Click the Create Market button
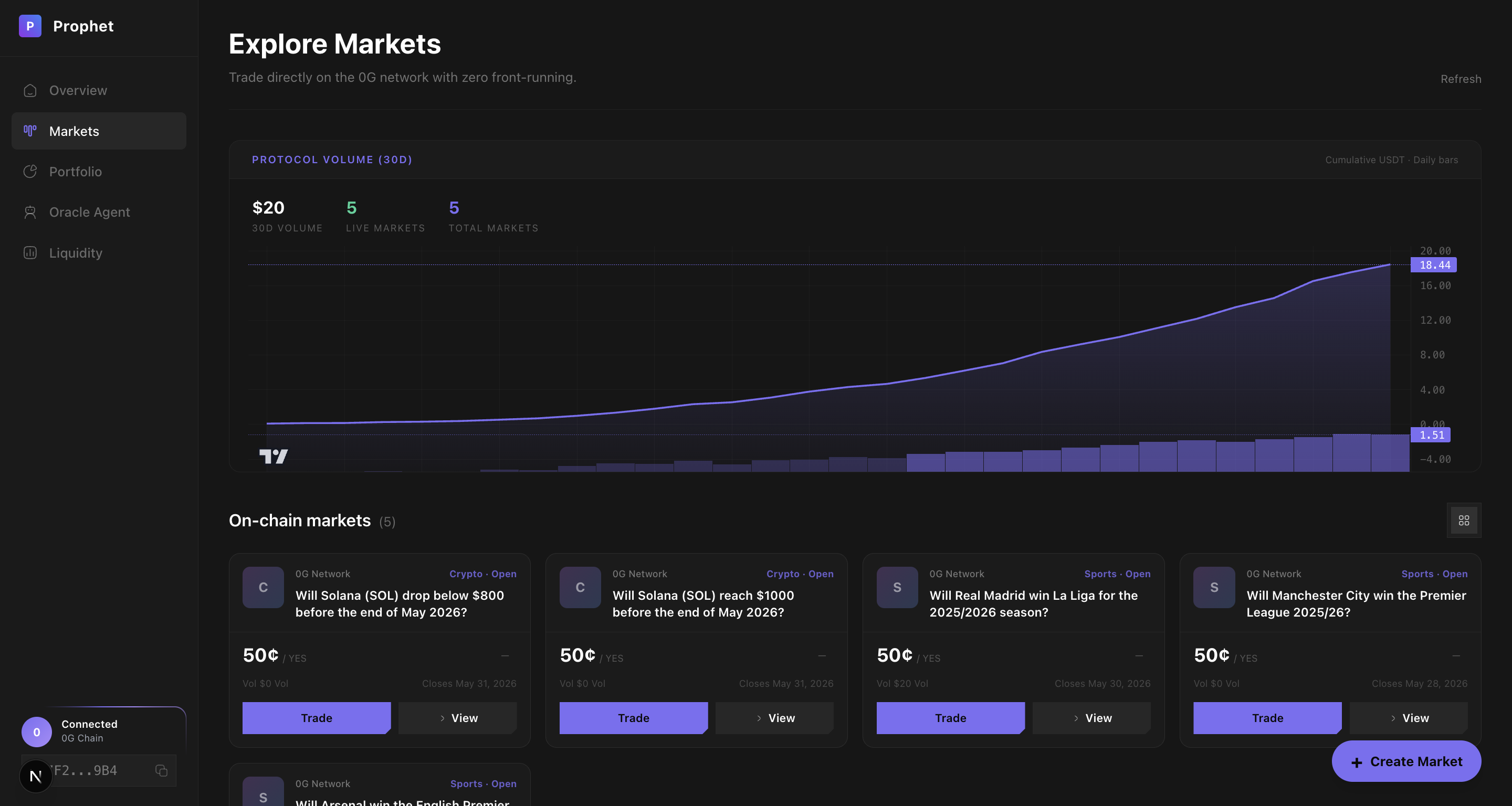1512x806 pixels. 1406,761
